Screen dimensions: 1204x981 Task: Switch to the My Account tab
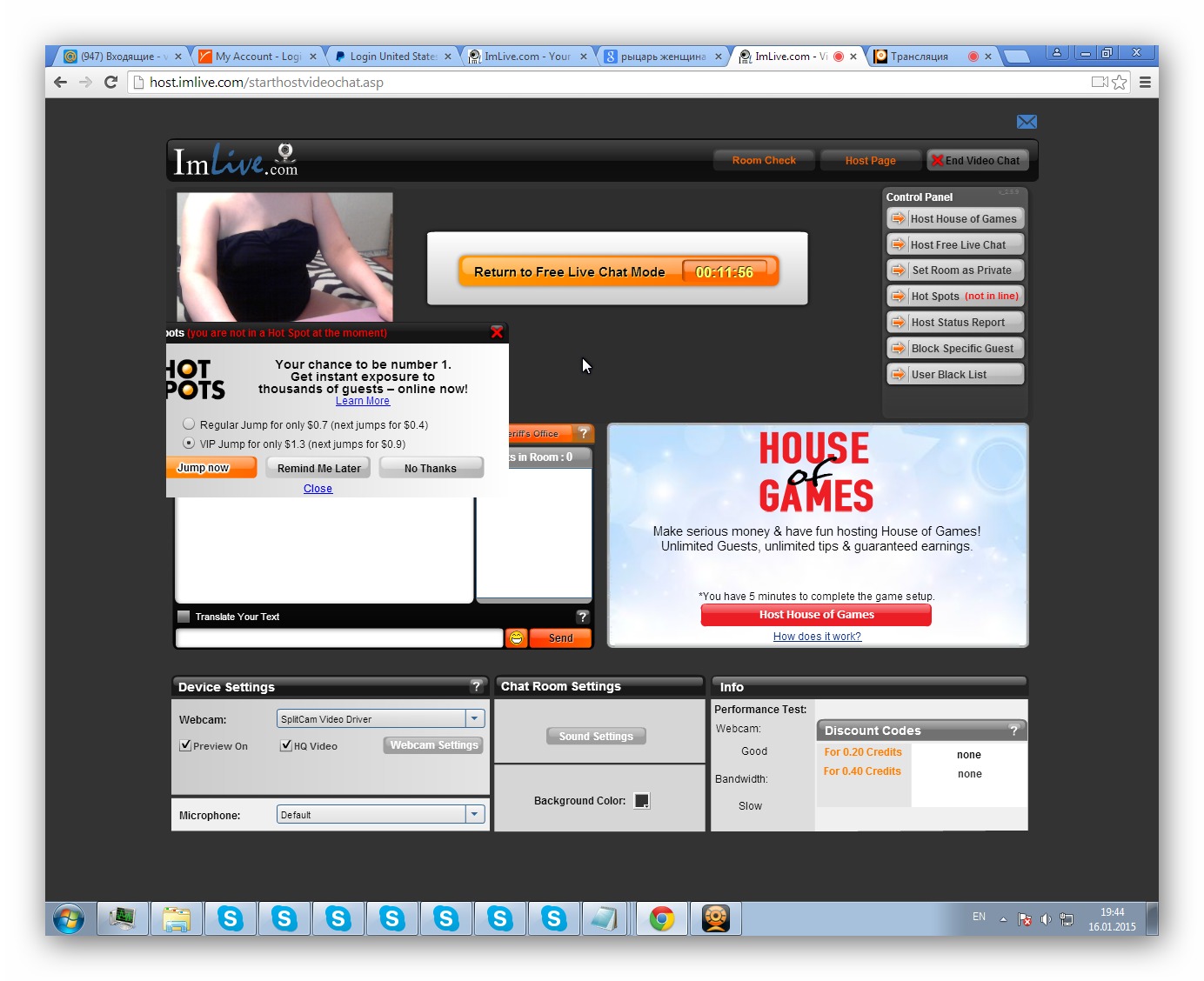(258, 56)
